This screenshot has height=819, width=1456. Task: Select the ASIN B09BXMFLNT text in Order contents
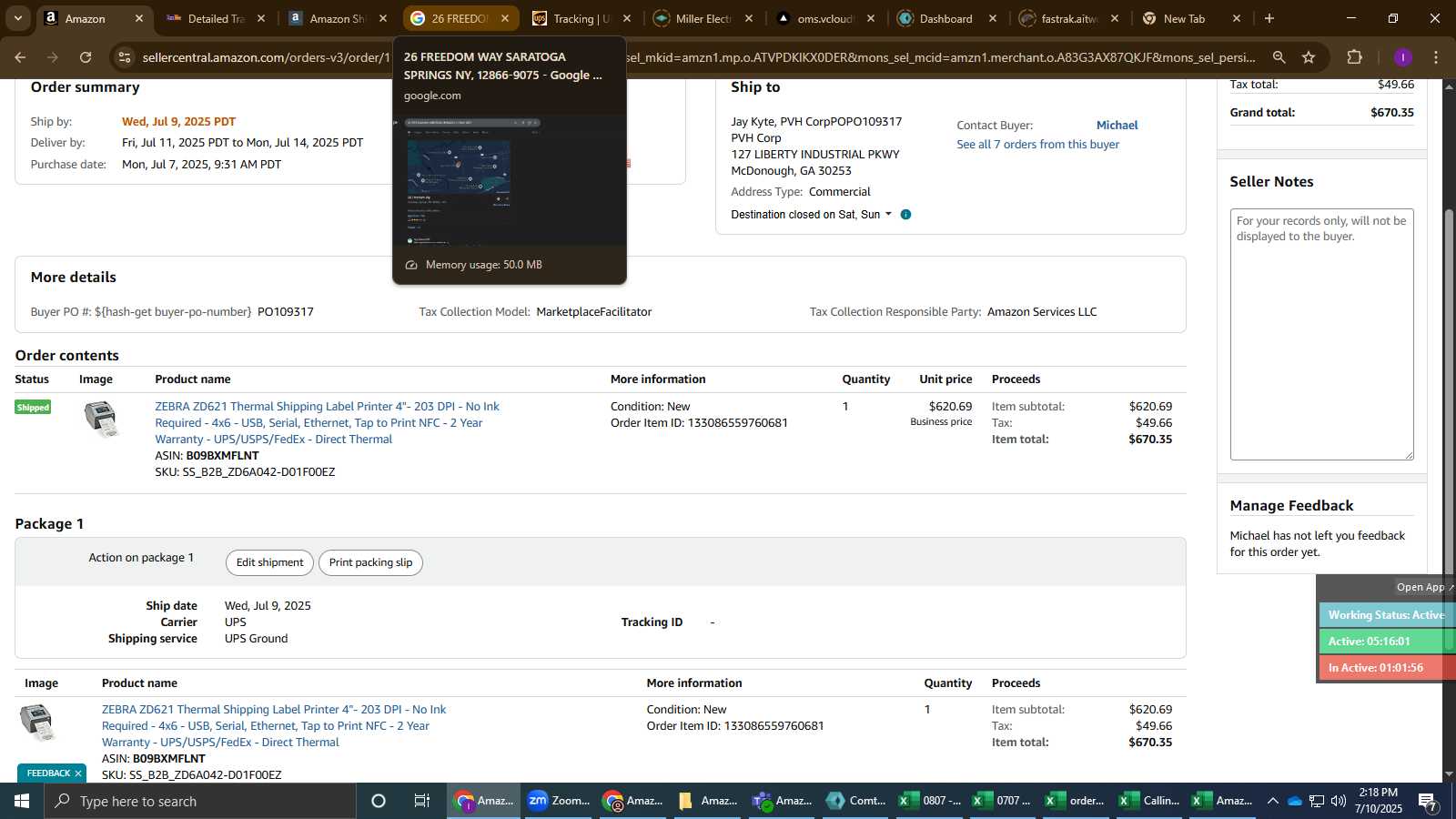(x=222, y=456)
